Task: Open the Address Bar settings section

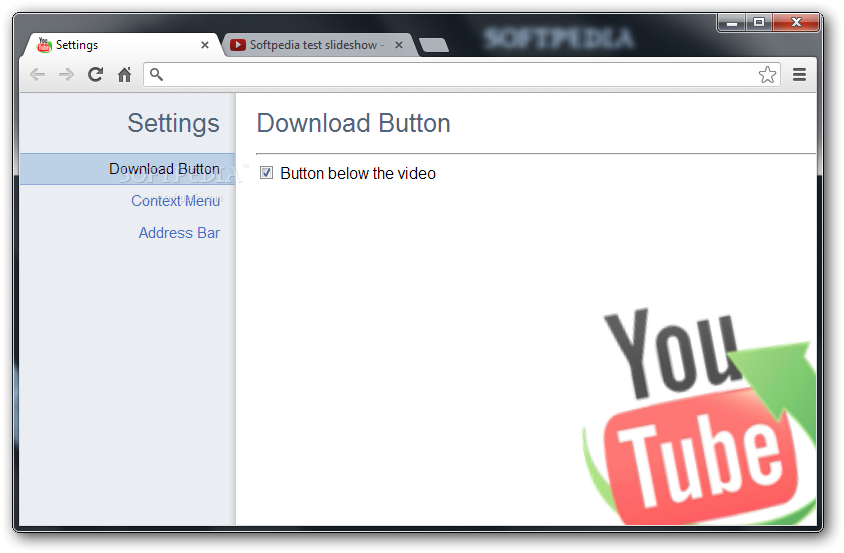Action: [x=179, y=233]
